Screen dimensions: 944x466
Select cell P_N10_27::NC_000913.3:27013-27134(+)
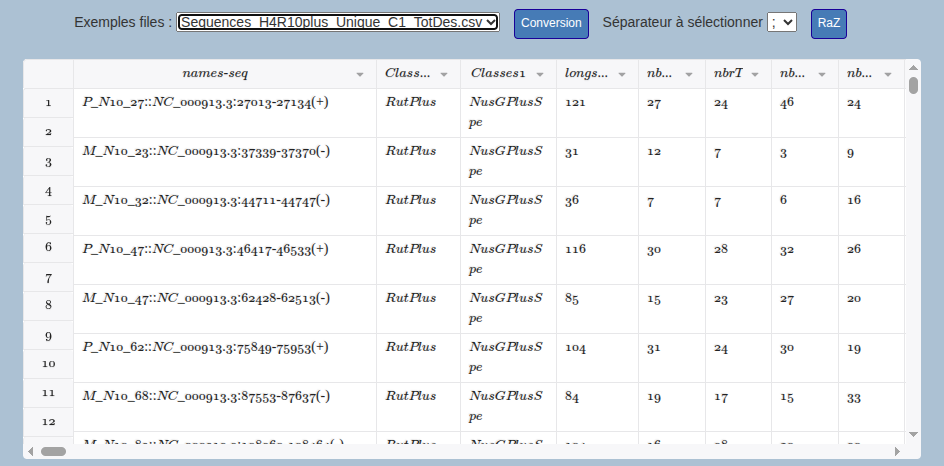[x=206, y=102]
